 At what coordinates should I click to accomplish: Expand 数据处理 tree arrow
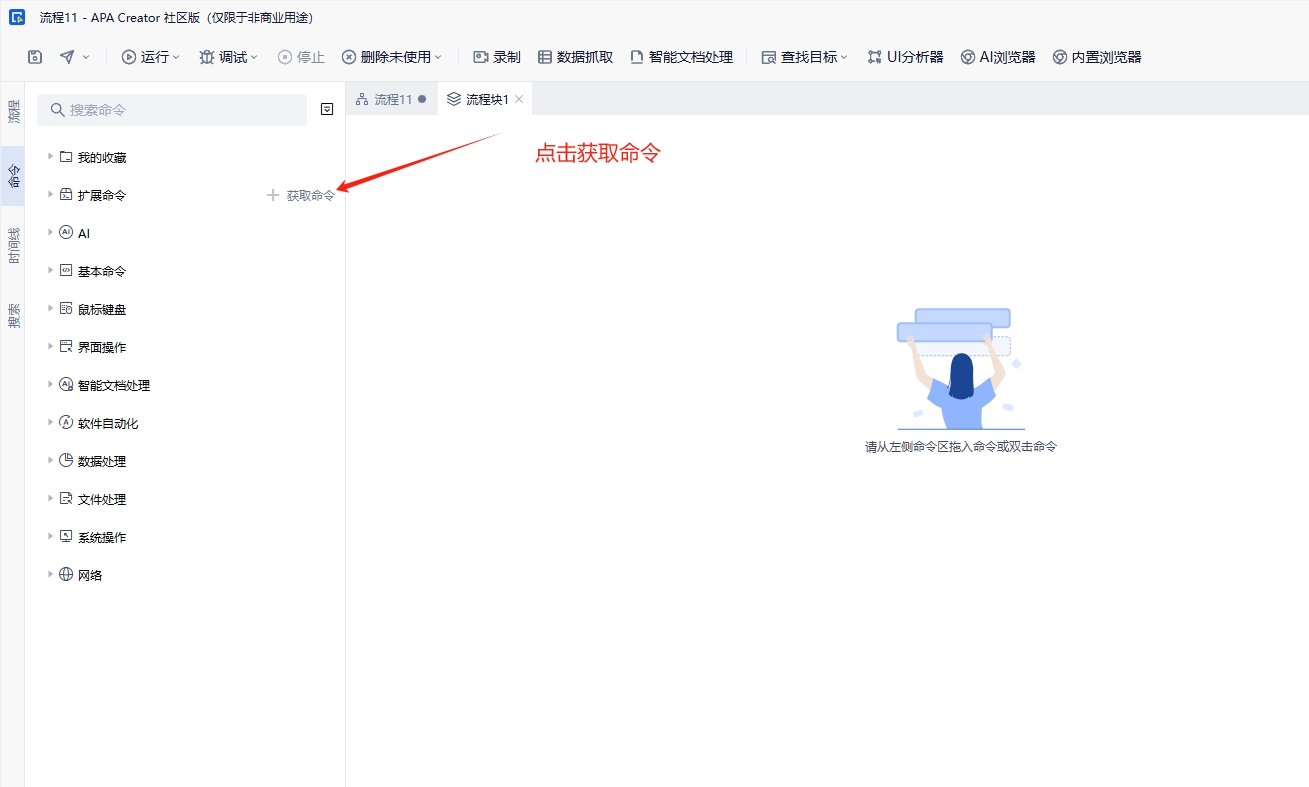coord(50,460)
